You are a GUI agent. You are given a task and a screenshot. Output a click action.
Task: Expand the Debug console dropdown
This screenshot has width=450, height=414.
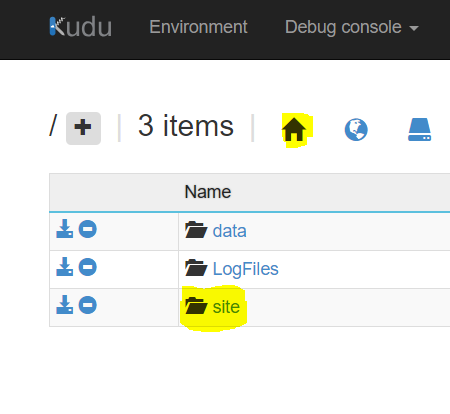(x=352, y=27)
